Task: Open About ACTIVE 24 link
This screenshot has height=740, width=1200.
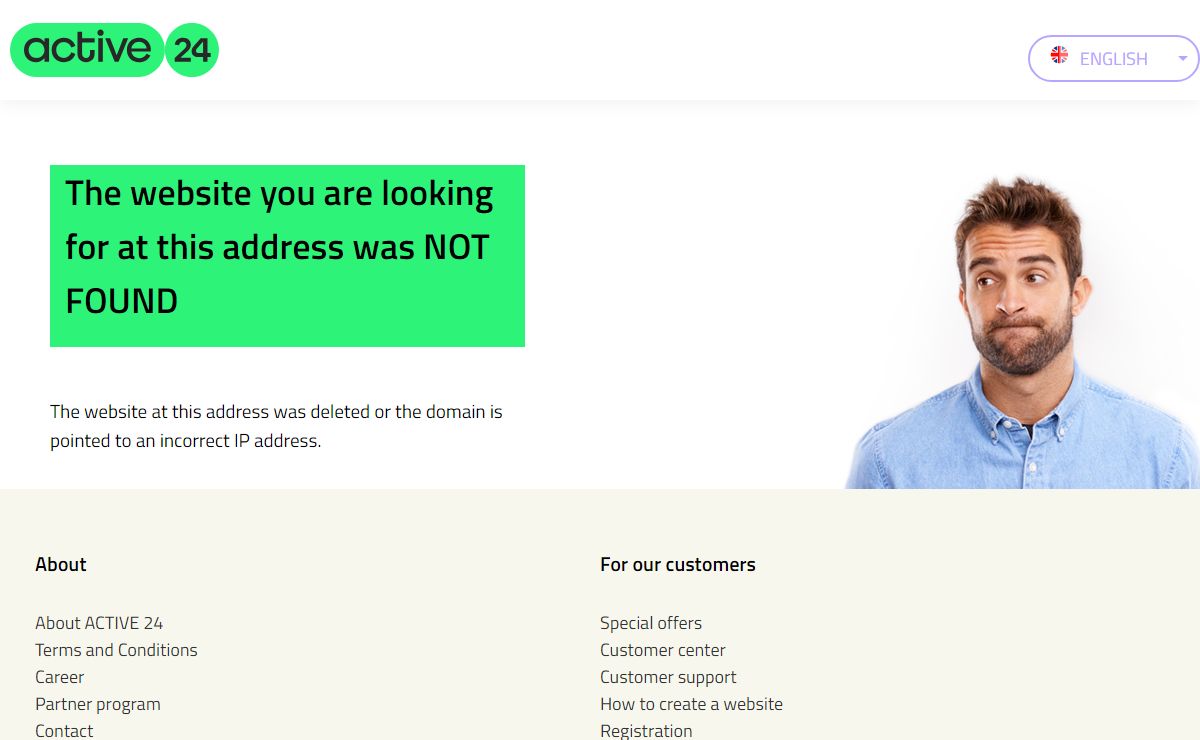Action: (99, 623)
